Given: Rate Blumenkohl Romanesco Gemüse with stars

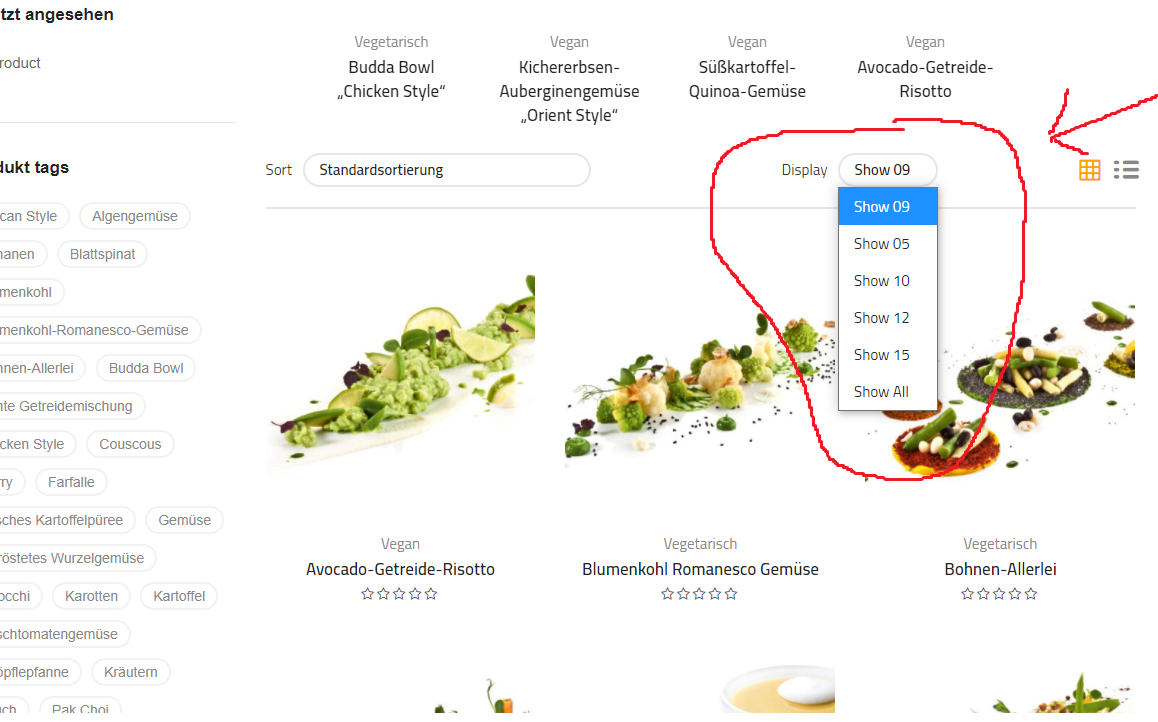Looking at the screenshot, I should tap(699, 594).
